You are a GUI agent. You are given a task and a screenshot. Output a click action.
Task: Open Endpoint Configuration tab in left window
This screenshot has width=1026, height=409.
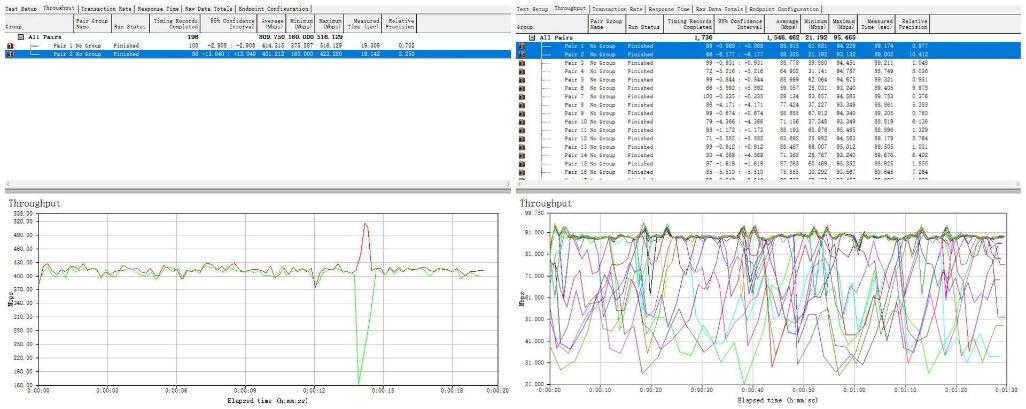274,9
